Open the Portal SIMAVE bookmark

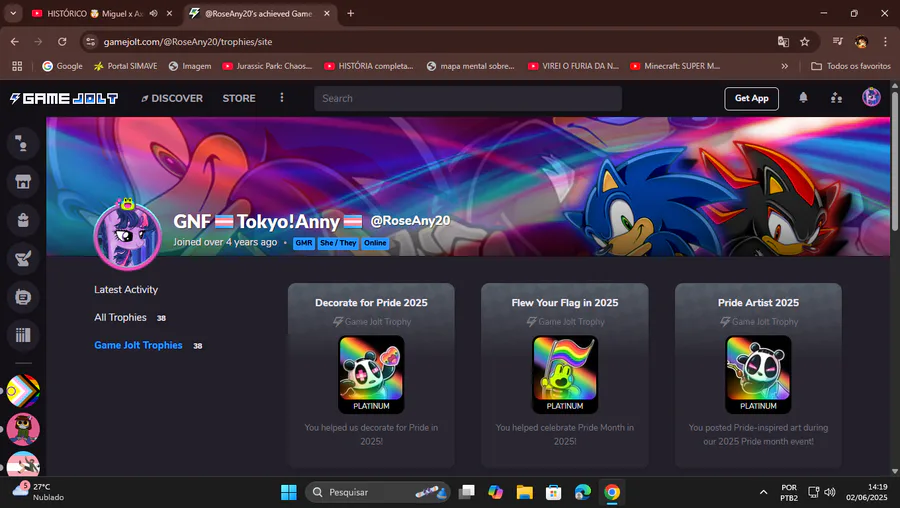[x=126, y=66]
